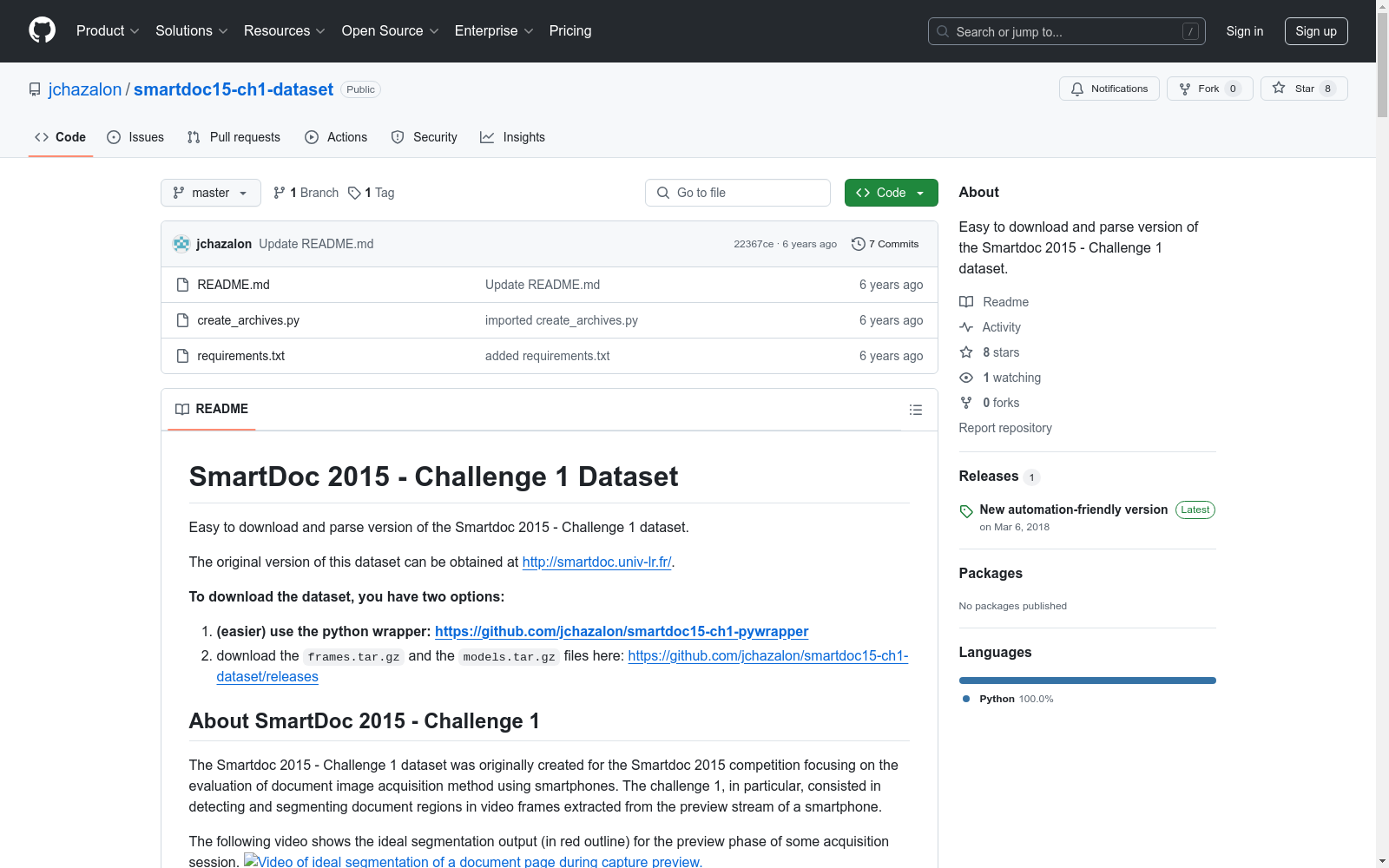
Task: Open the smartdoc15-ch1-pywrapper link
Action: pos(622,632)
